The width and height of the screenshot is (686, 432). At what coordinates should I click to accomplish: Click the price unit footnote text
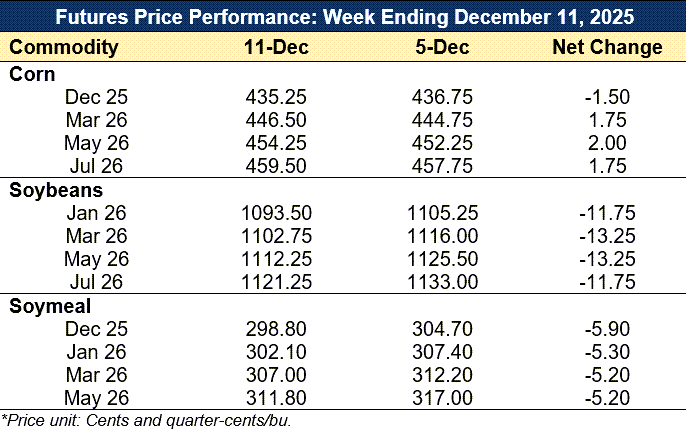[x=146, y=419]
